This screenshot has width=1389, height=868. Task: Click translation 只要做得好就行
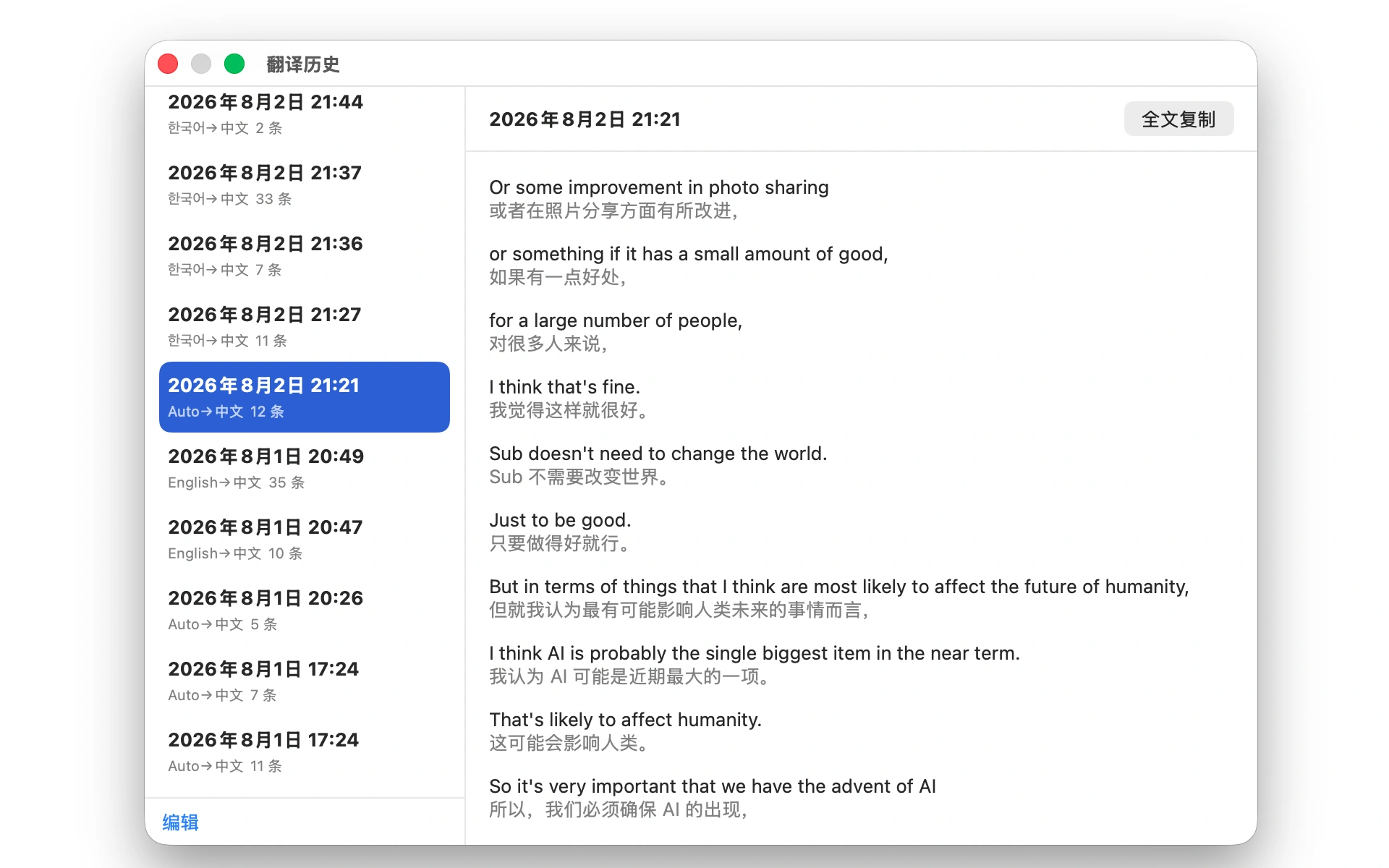point(559,543)
